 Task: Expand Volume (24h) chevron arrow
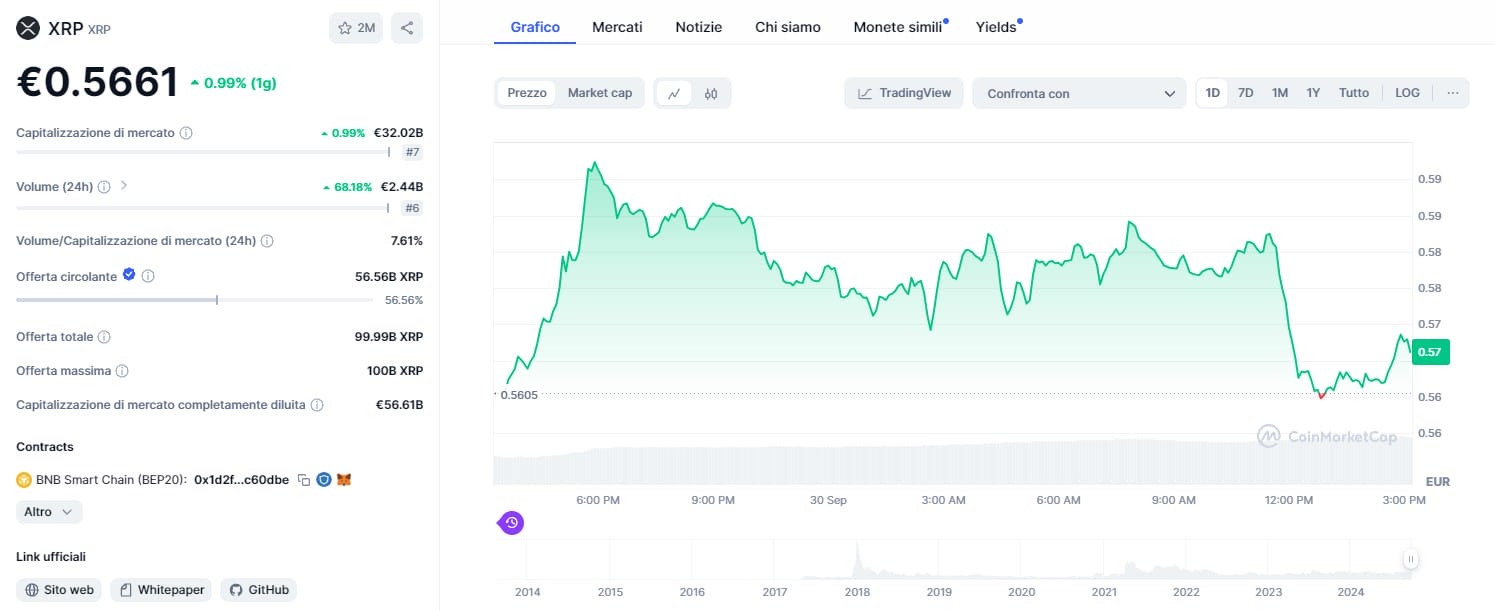(124, 185)
